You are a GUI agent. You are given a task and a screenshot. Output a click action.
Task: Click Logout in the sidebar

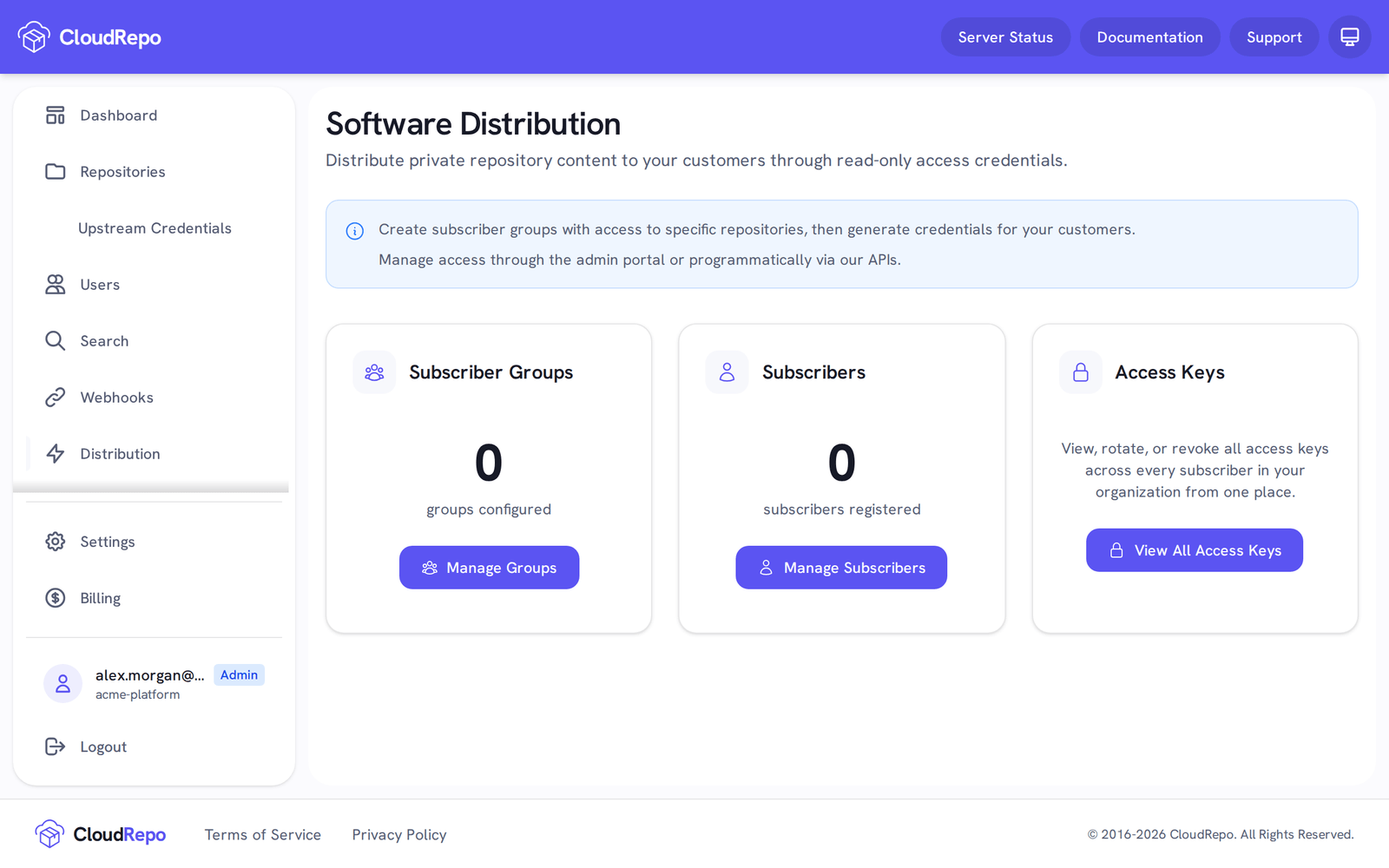154,746
